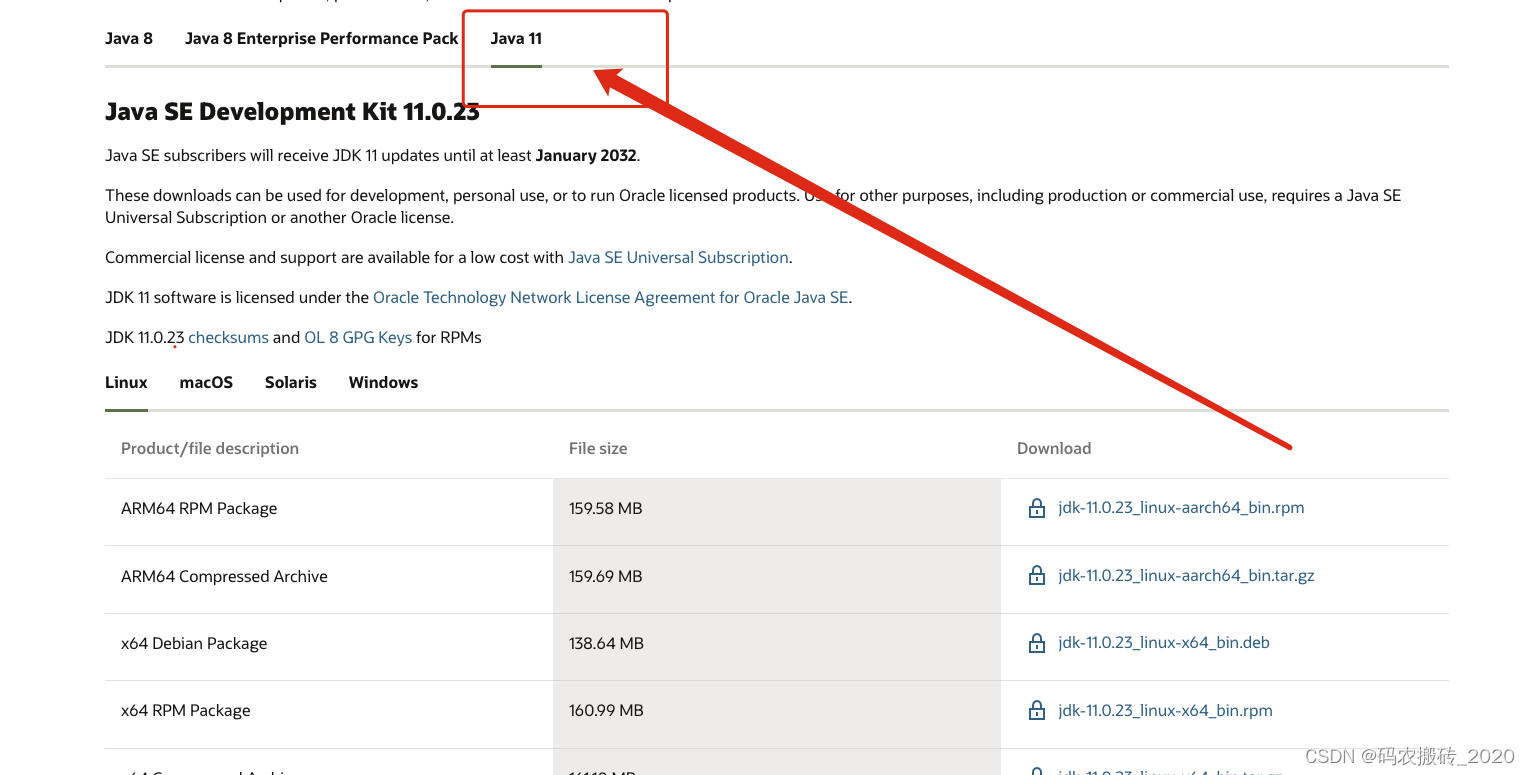This screenshot has height=775, width=1530.
Task: Click lock icon beside x64_bin.rpm download
Action: click(x=1037, y=711)
